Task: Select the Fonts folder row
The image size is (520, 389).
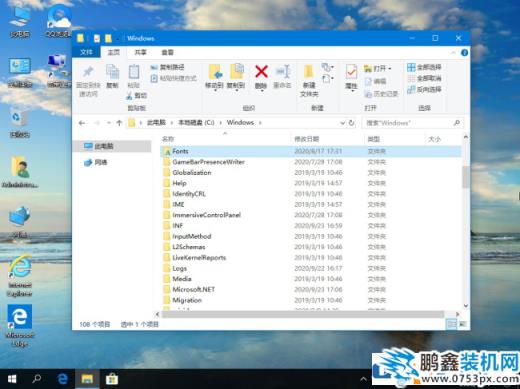Action: tap(311, 151)
